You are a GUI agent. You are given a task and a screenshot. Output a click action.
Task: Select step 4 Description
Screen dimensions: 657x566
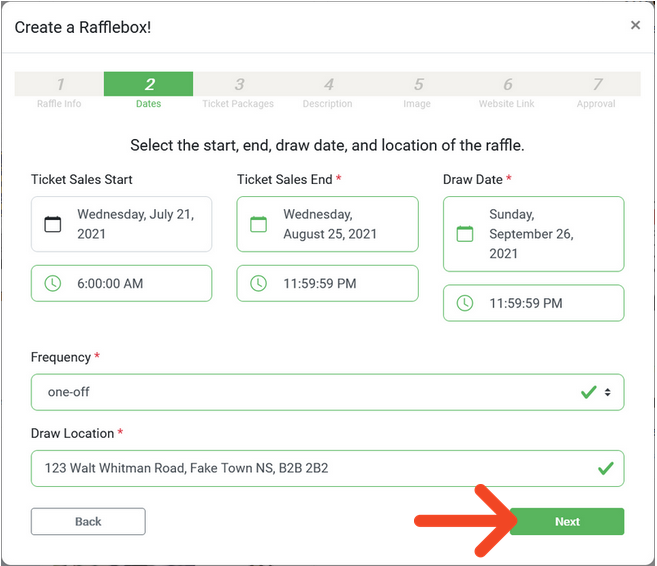[x=328, y=91]
